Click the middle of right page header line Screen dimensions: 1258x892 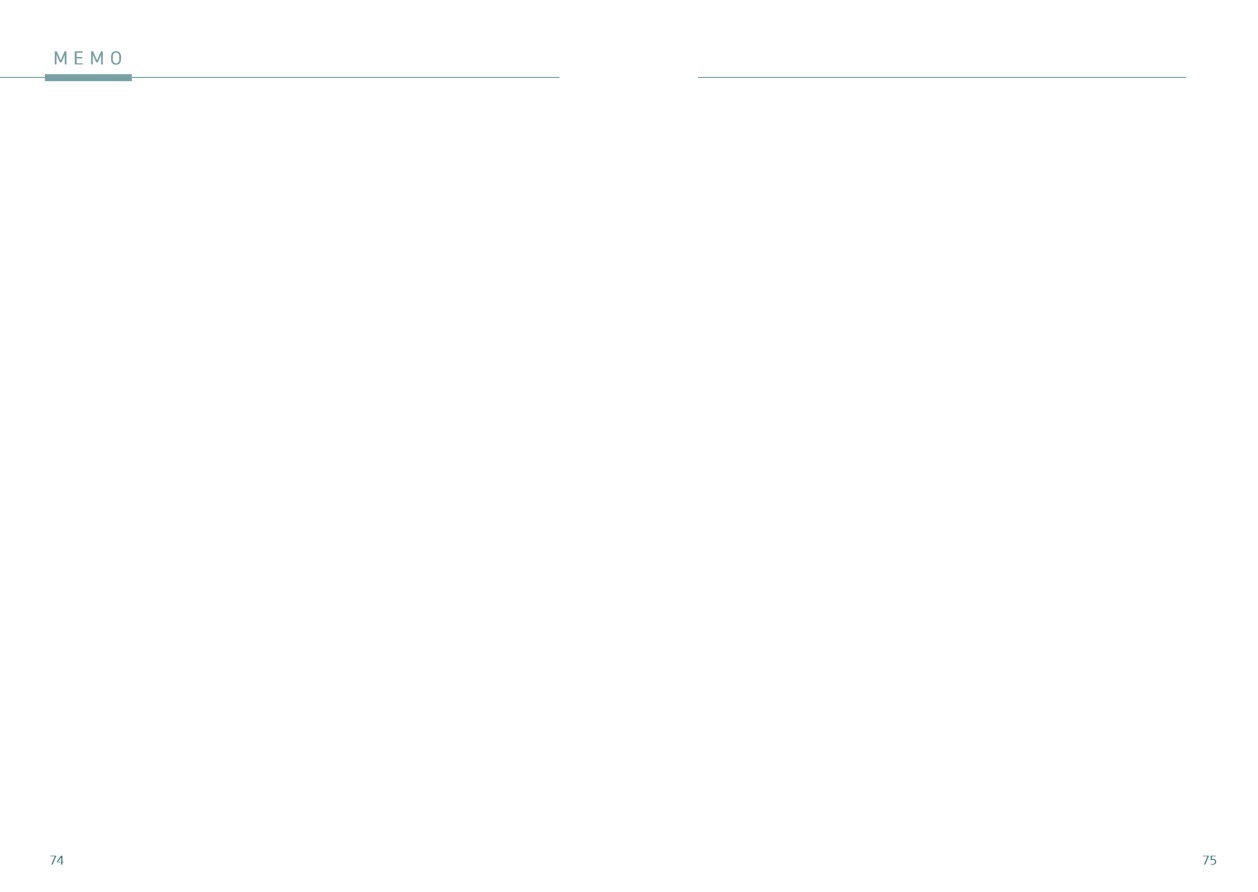(x=942, y=77)
